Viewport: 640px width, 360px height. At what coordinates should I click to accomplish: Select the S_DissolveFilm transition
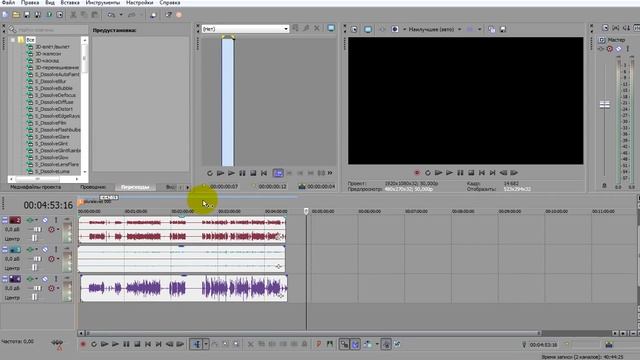[50, 123]
